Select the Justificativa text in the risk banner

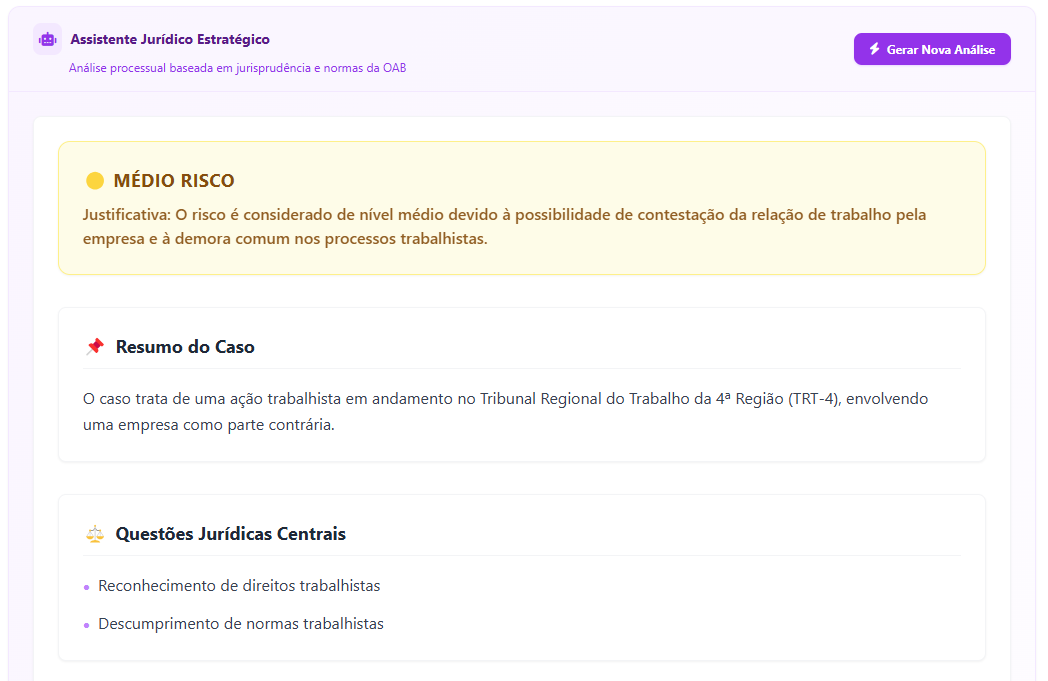504,225
